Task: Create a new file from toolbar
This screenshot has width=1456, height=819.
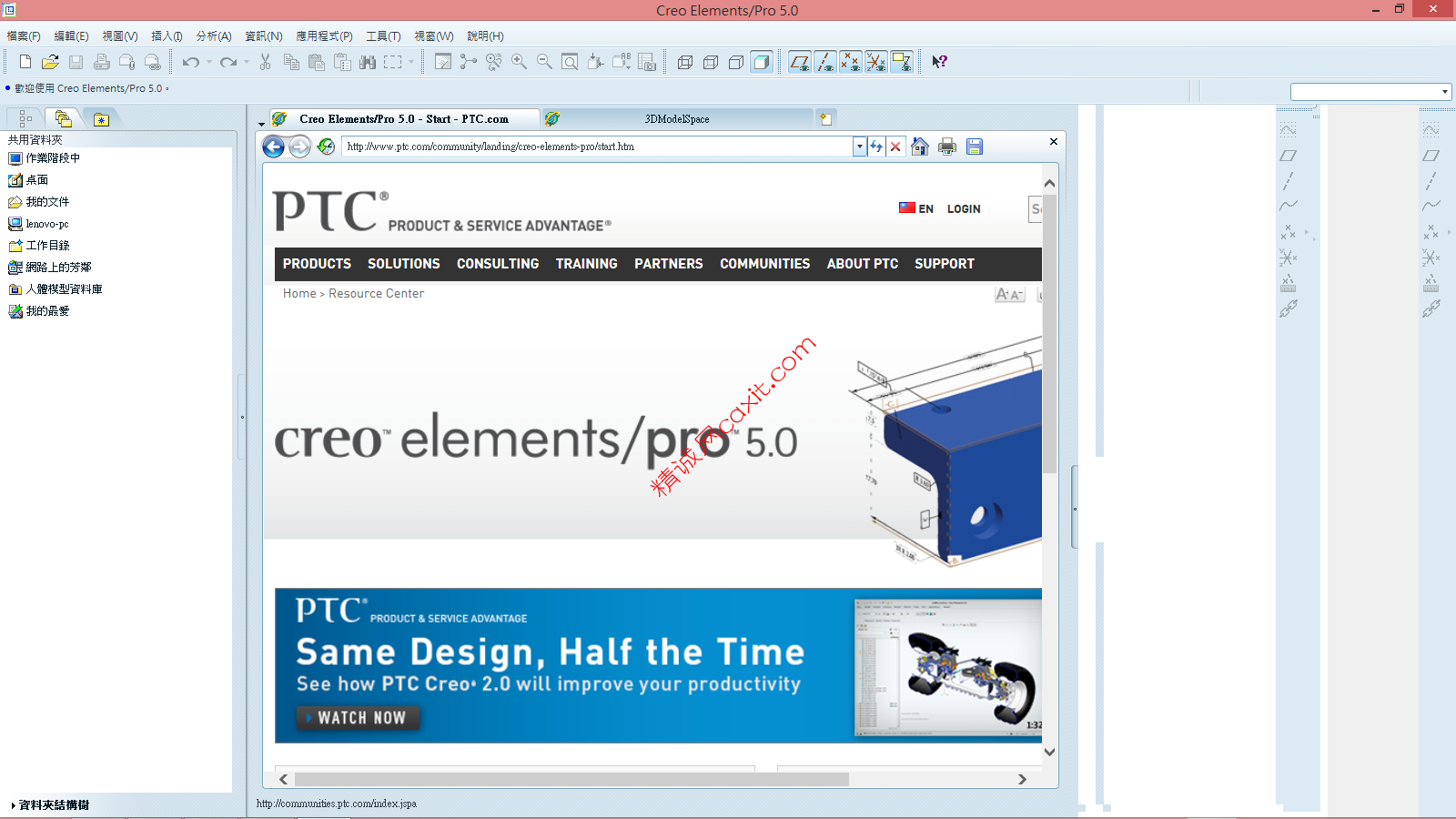Action: click(25, 62)
